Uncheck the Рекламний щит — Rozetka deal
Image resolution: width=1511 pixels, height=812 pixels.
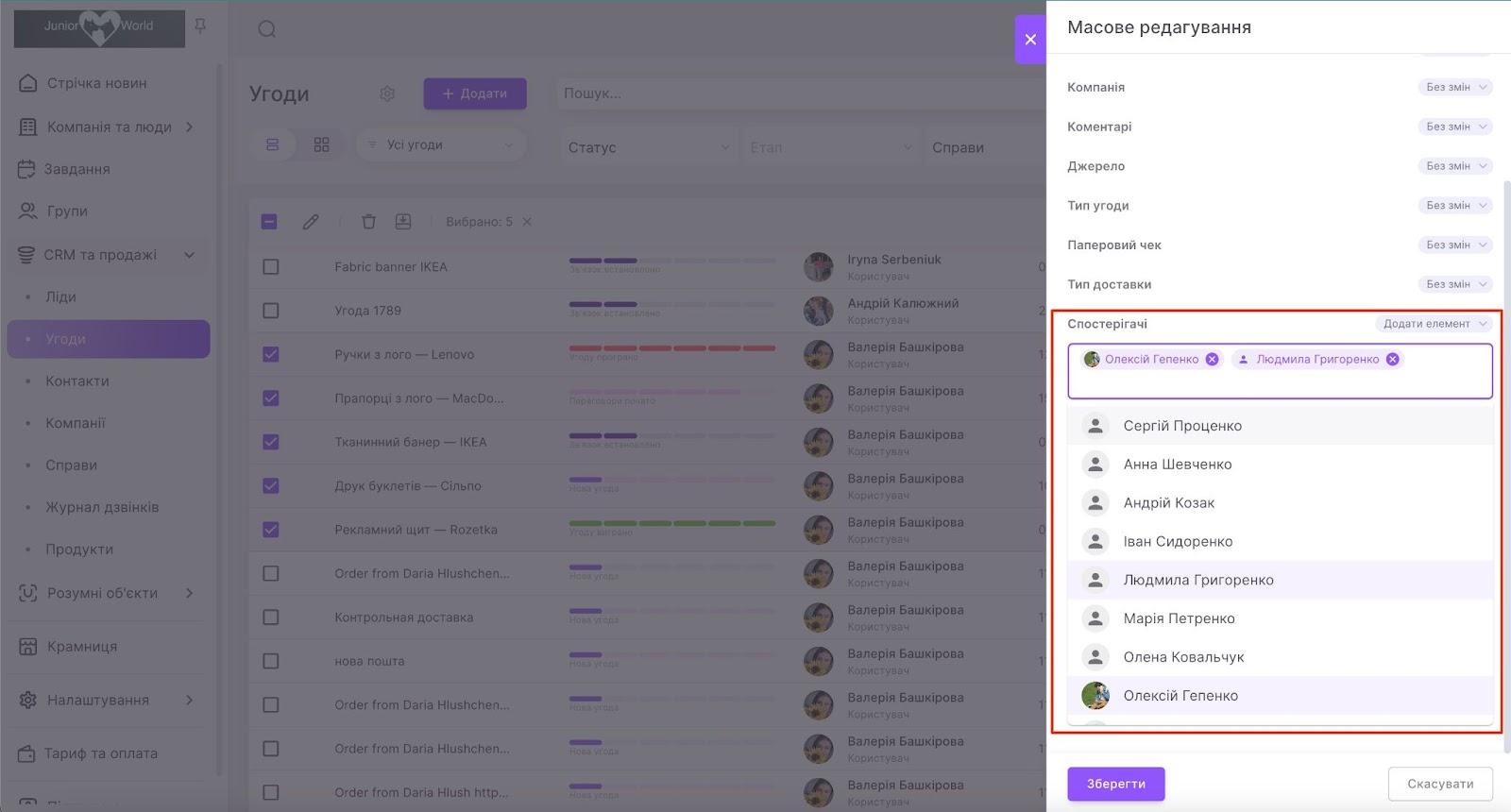click(271, 530)
